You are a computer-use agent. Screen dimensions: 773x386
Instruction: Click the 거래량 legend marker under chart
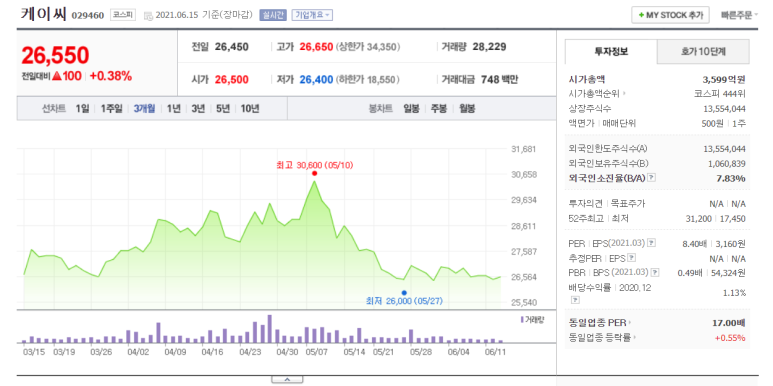(522, 319)
